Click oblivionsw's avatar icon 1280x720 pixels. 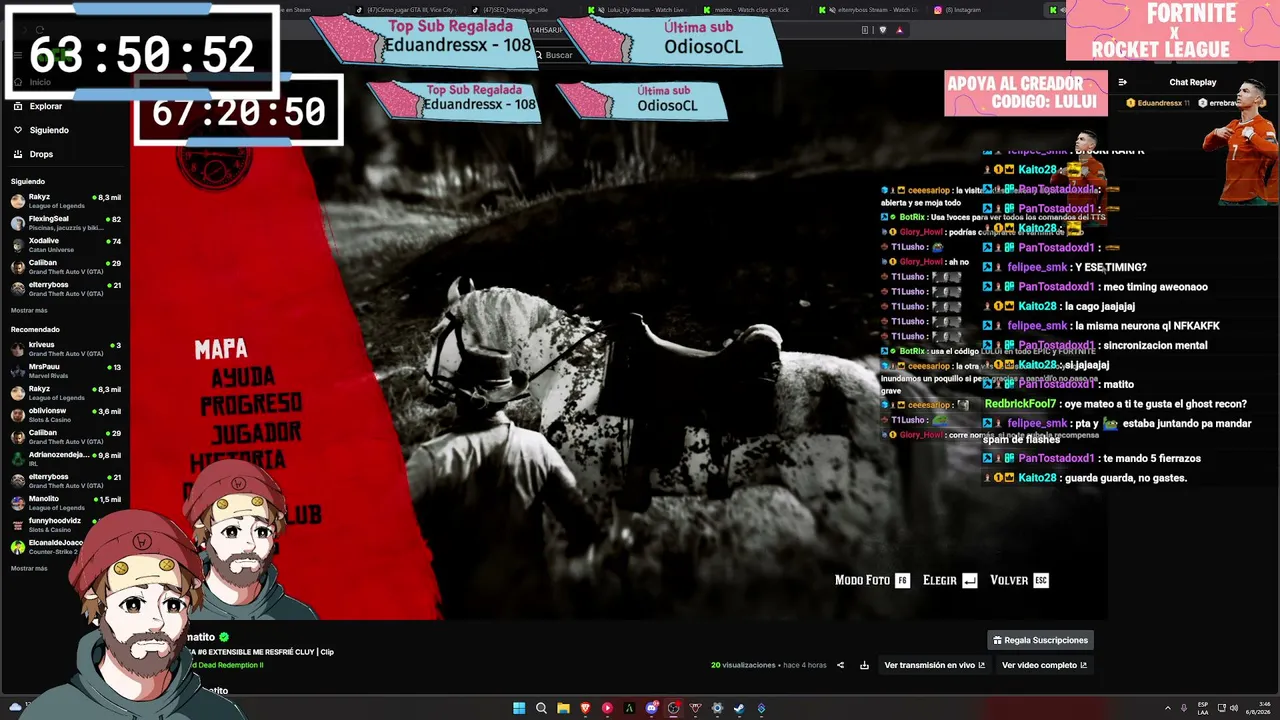click(18, 415)
